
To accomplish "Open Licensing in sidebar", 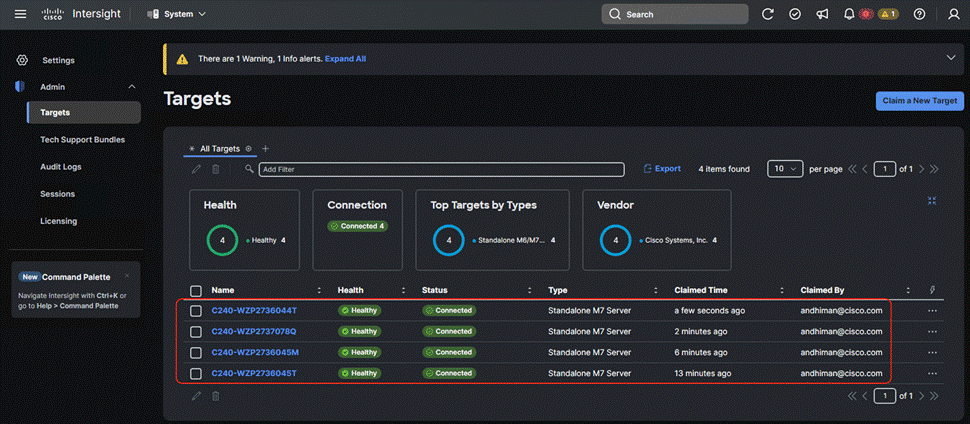I will (59, 221).
